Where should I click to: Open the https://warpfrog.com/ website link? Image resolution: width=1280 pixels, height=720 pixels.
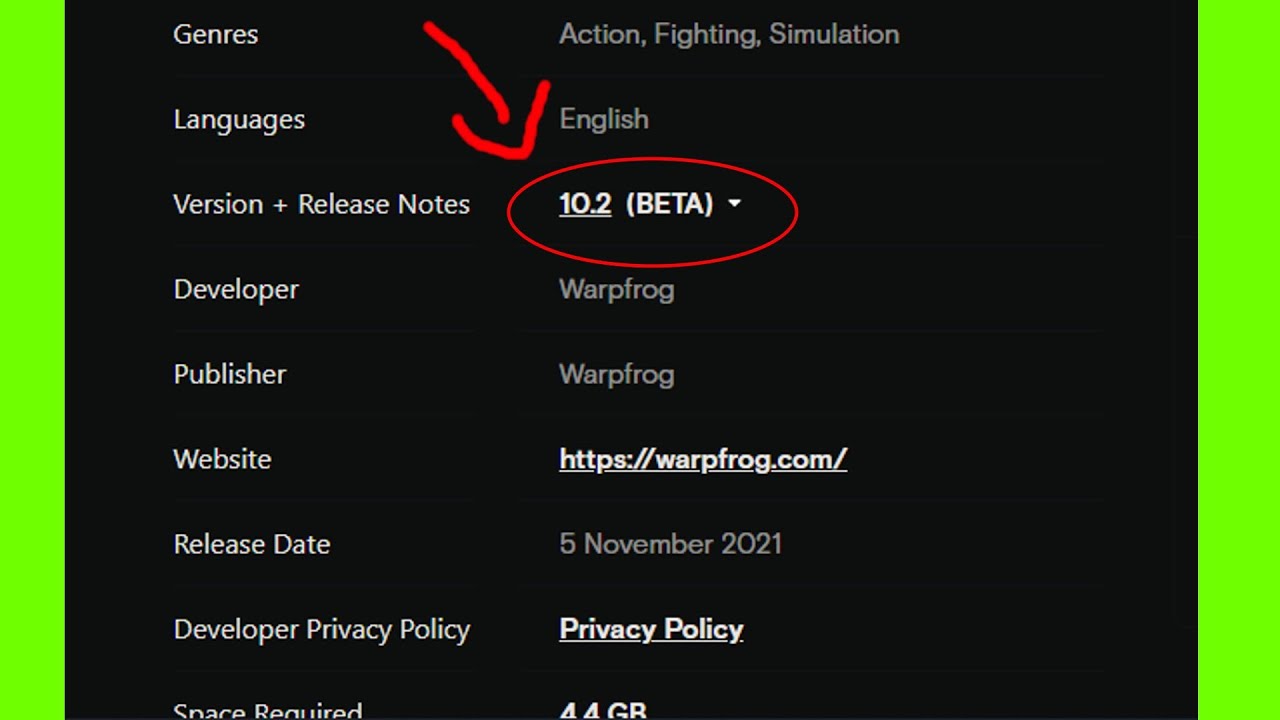point(703,459)
